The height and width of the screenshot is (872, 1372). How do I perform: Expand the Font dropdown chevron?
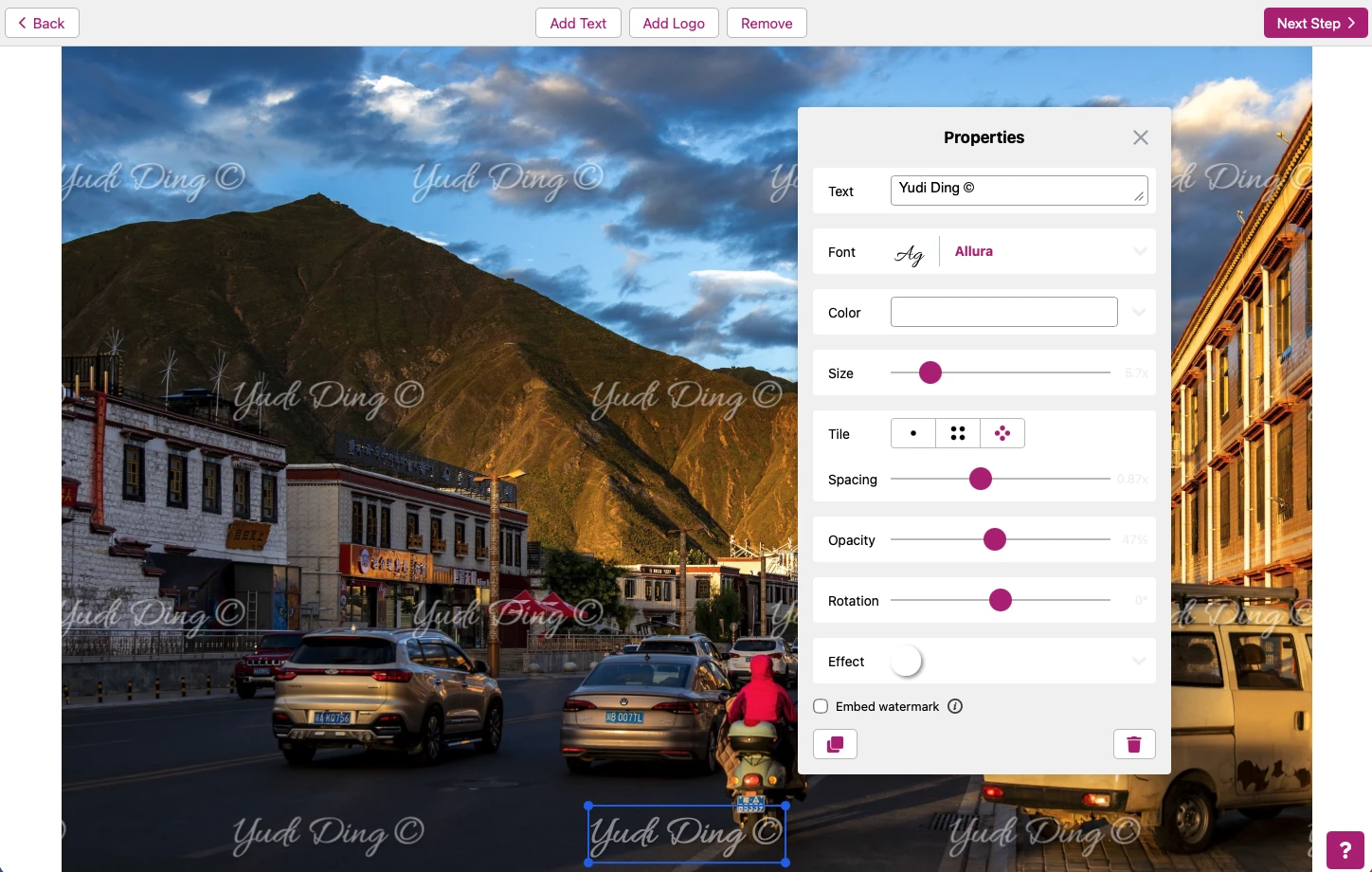(1140, 251)
